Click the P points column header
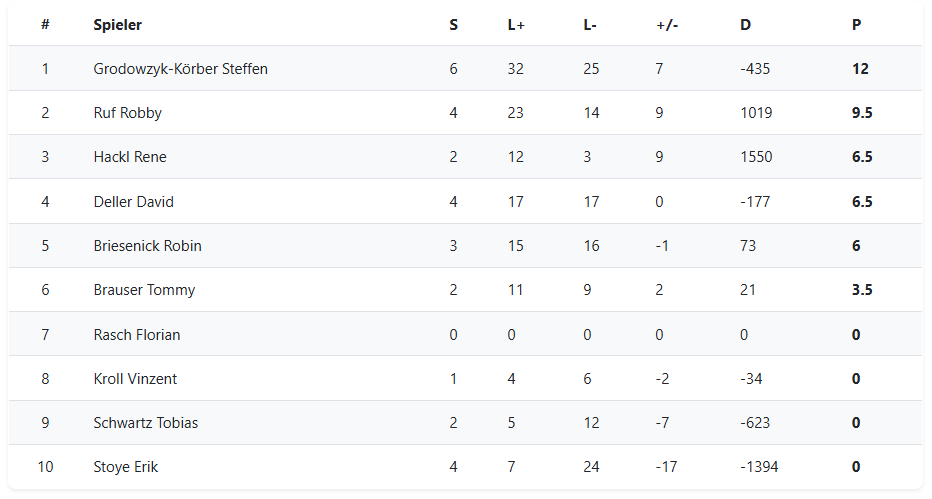Image resolution: width=932 pixels, height=499 pixels. pyautogui.click(x=856, y=25)
